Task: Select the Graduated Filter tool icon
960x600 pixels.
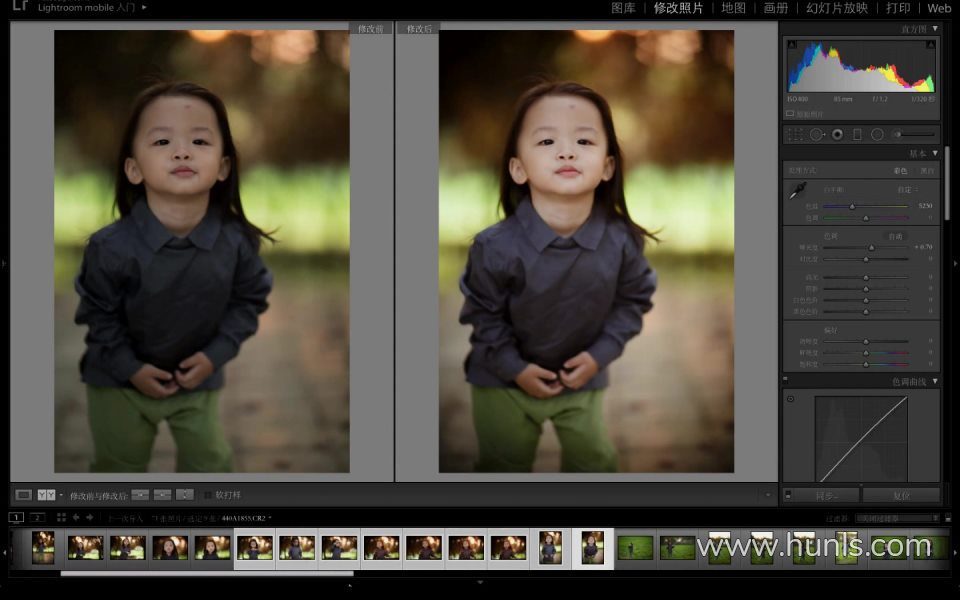Action: click(x=857, y=134)
